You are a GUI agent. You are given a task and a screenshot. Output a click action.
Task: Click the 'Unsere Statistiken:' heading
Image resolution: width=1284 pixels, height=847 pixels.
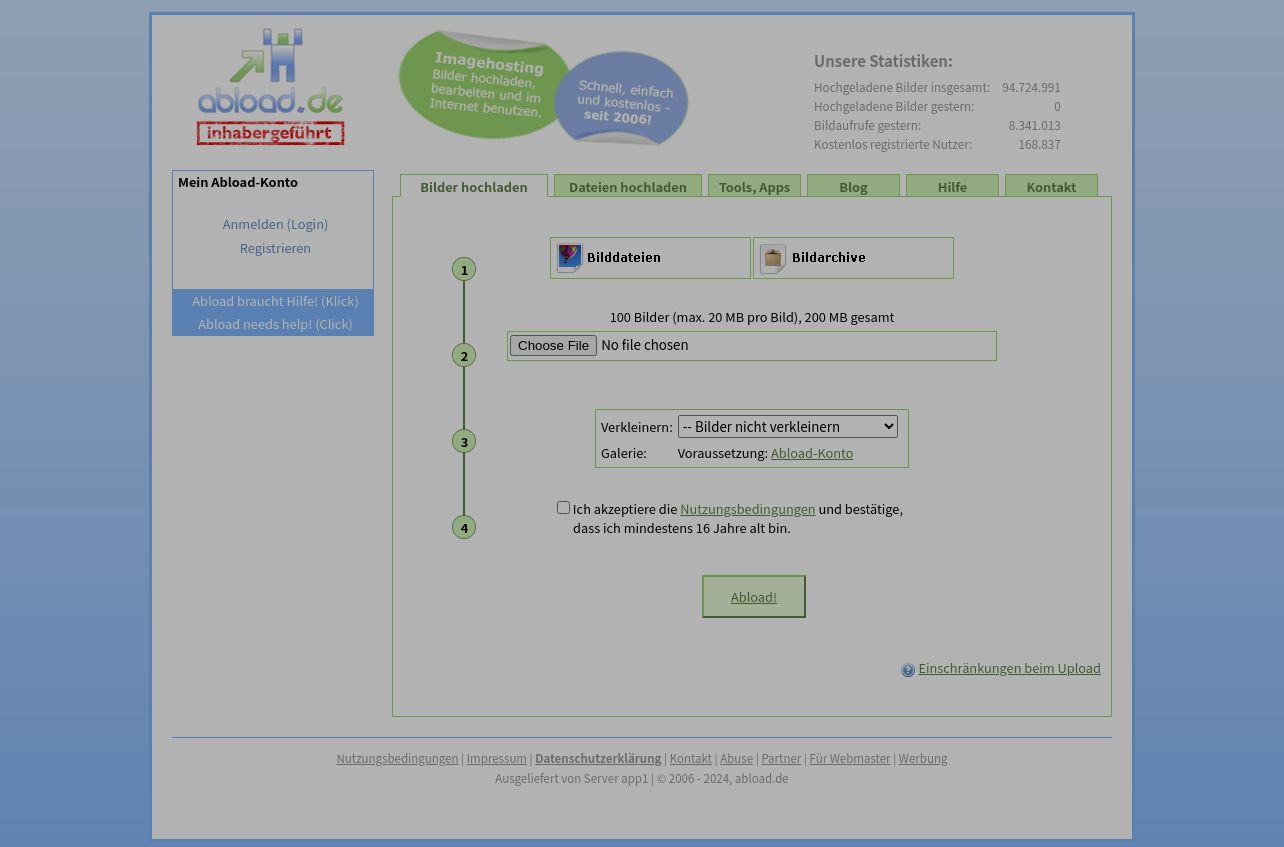[883, 61]
